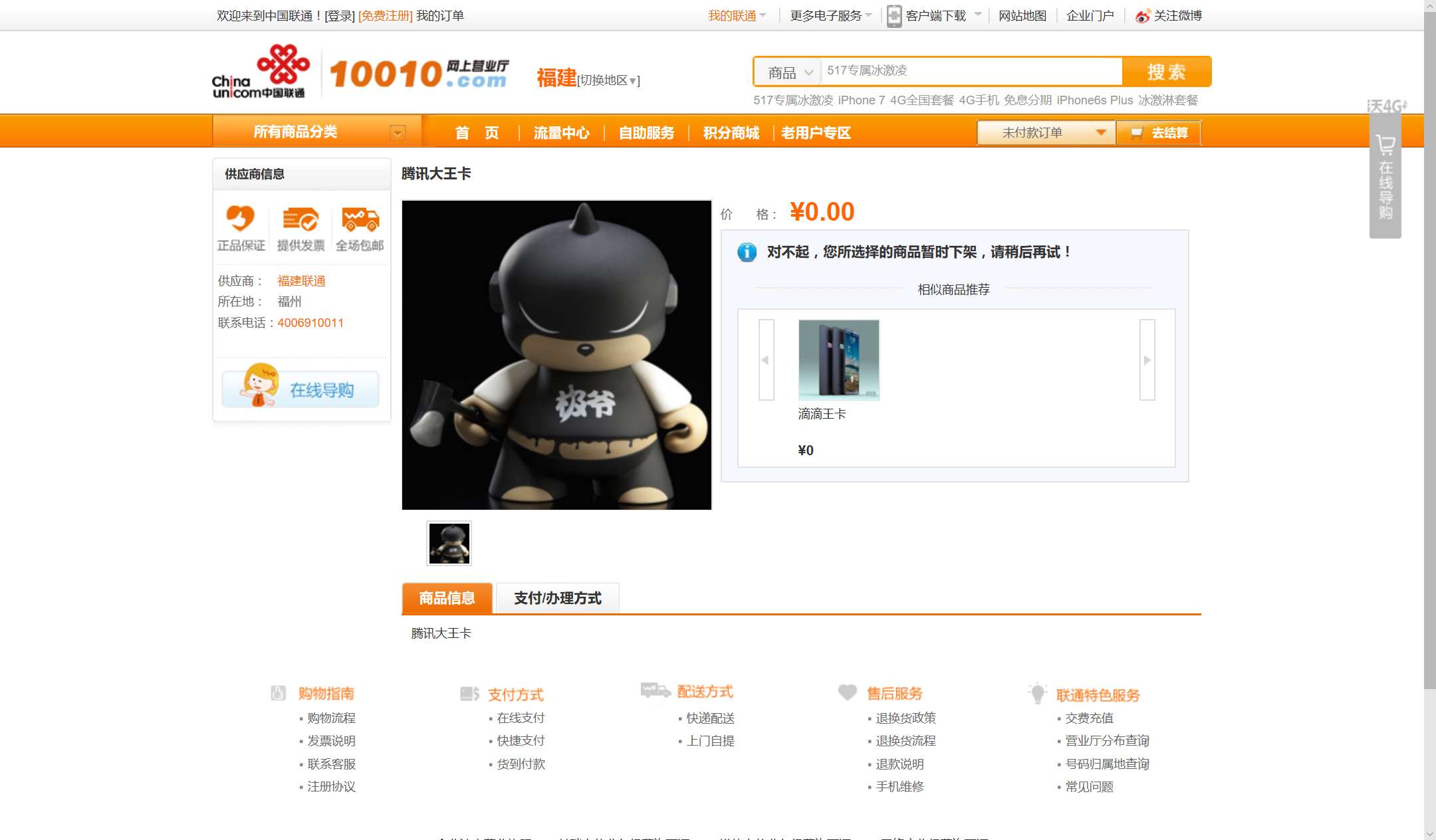Viewport: 1436px width, 840px height.
Task: Open the 购物流程 footer link
Action: click(x=331, y=718)
